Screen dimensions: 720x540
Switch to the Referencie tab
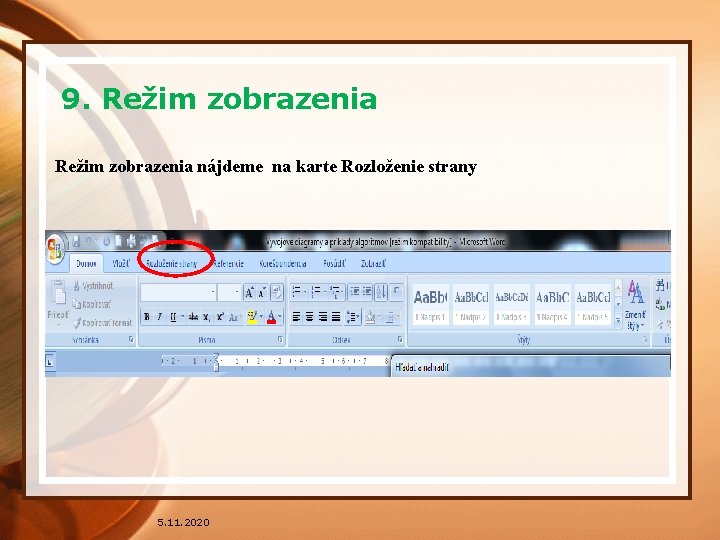229,264
